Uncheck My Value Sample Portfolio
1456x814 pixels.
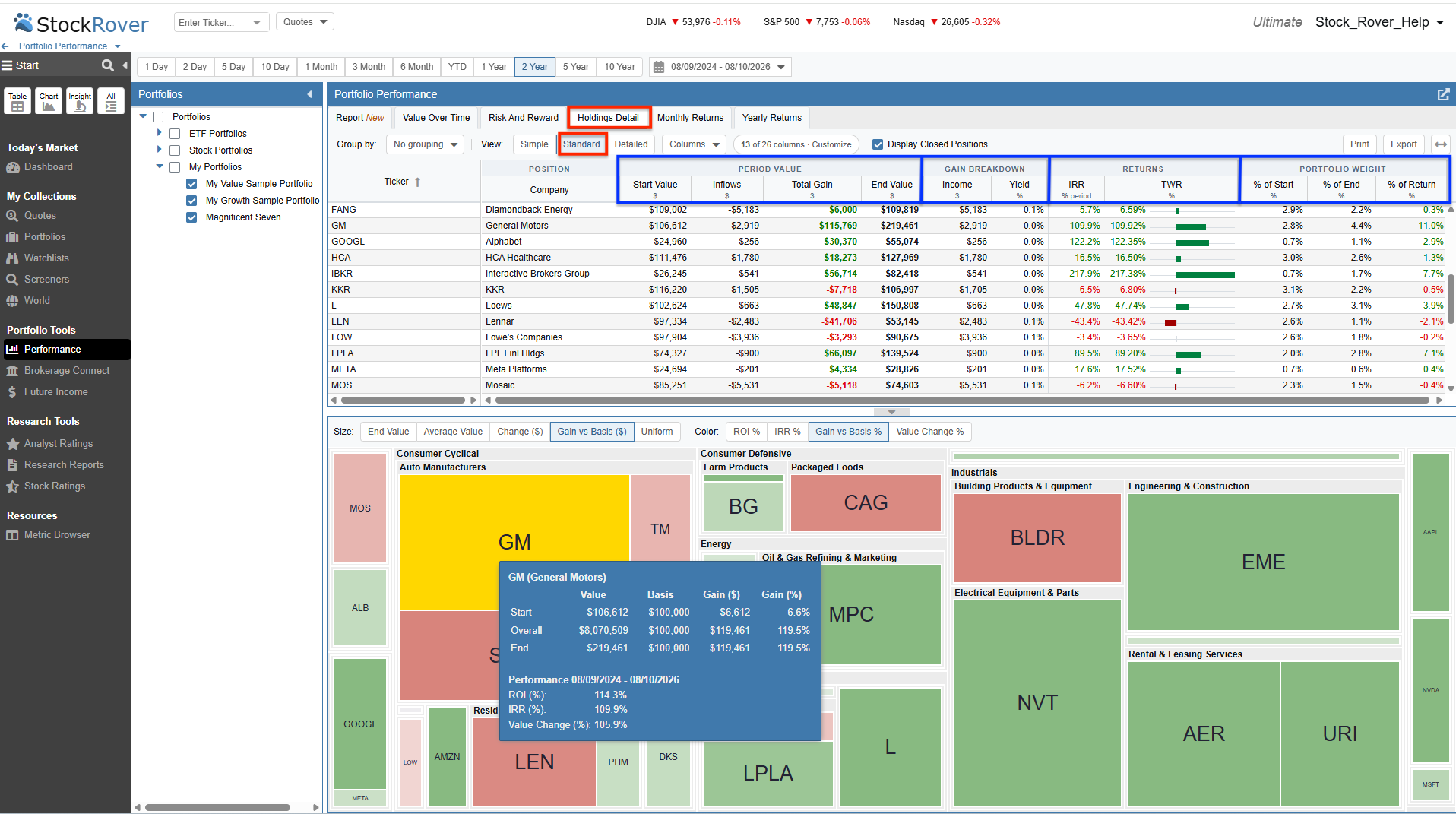[191, 184]
